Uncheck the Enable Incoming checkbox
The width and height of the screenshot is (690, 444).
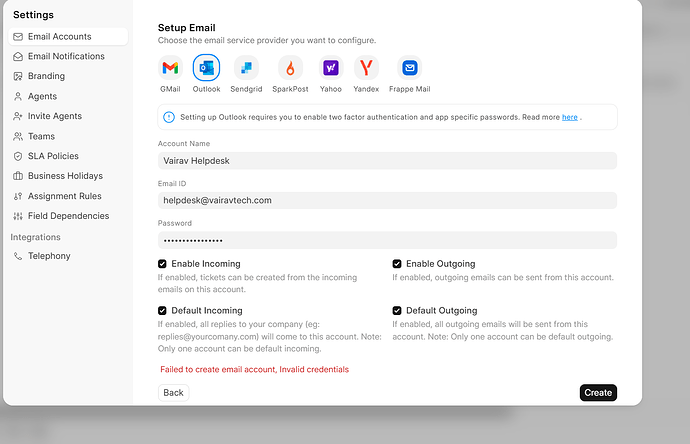pos(163,264)
